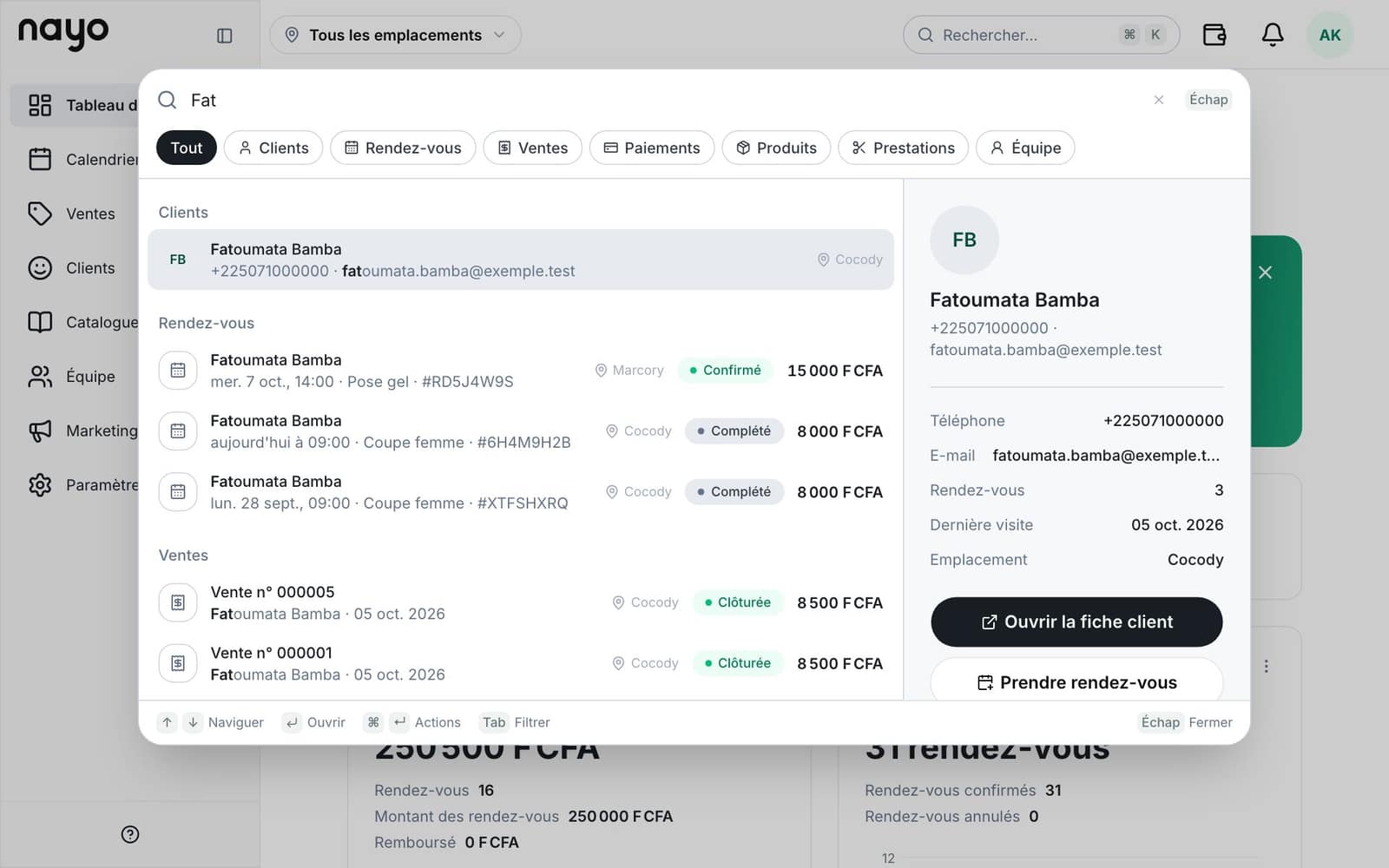The height and width of the screenshot is (868, 1389).
Task: Click Marketing megaphone icon in sidebar
Action: [40, 431]
